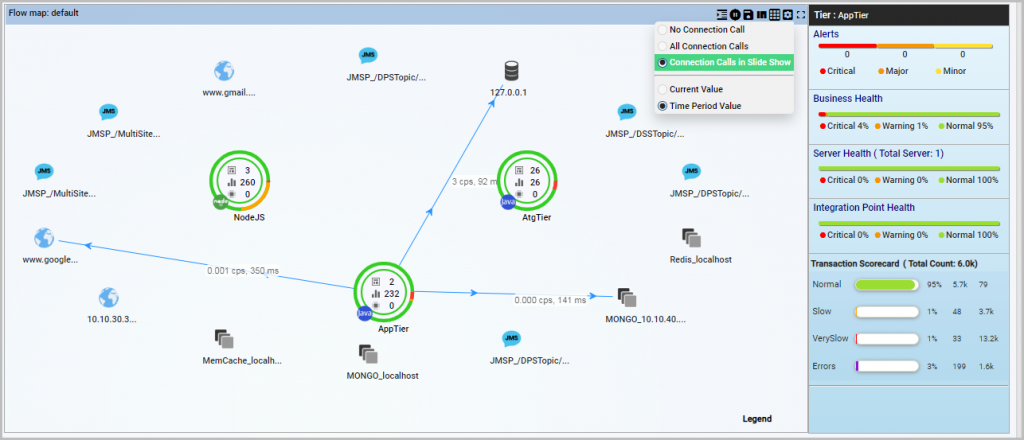Click the java badge on AppTier
This screenshot has width=1024, height=440.
tap(364, 314)
